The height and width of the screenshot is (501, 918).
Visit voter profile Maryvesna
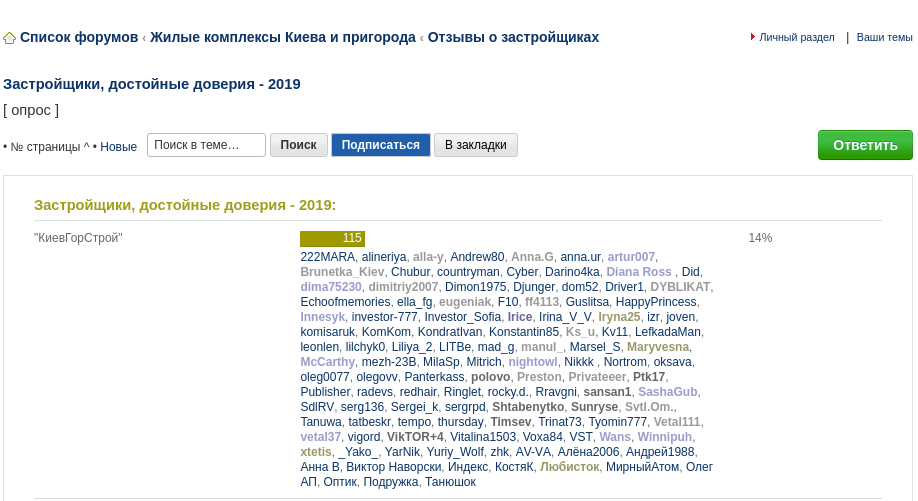tap(657, 347)
